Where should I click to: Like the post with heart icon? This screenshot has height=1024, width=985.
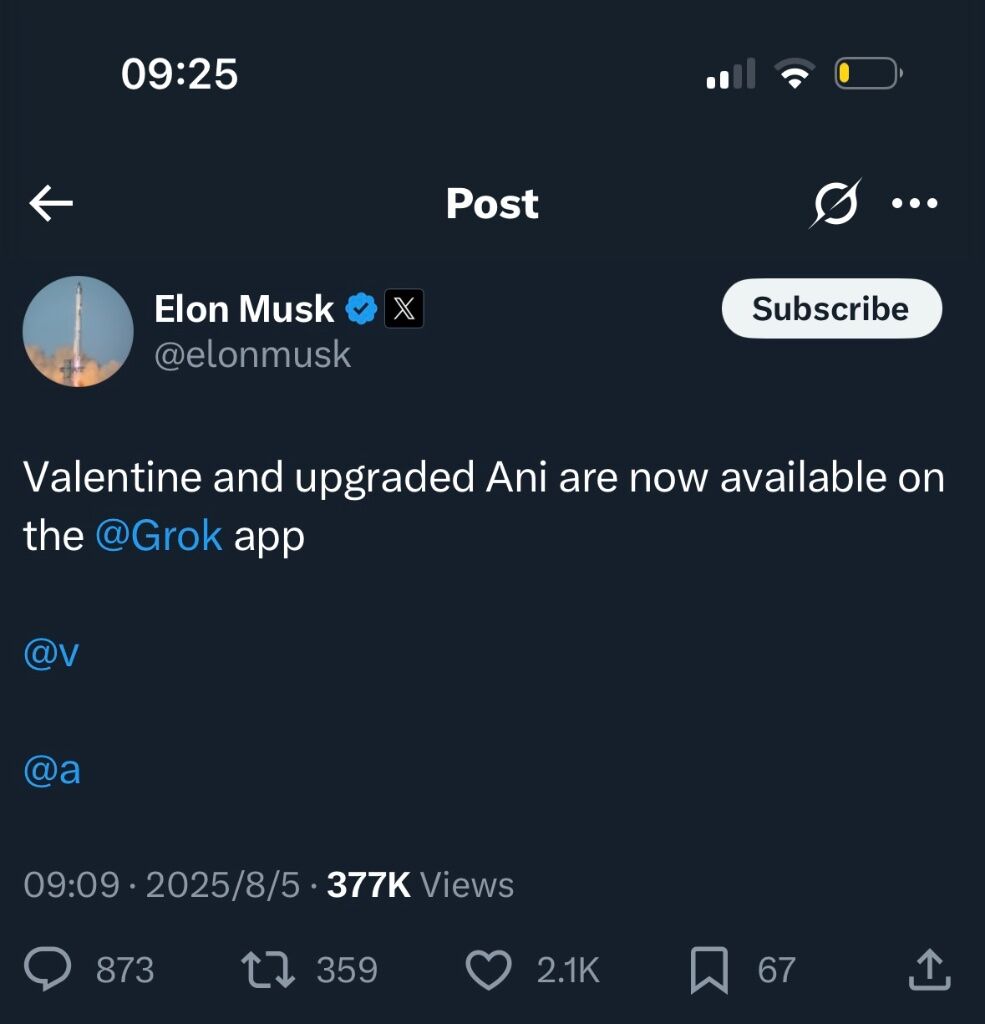(489, 969)
